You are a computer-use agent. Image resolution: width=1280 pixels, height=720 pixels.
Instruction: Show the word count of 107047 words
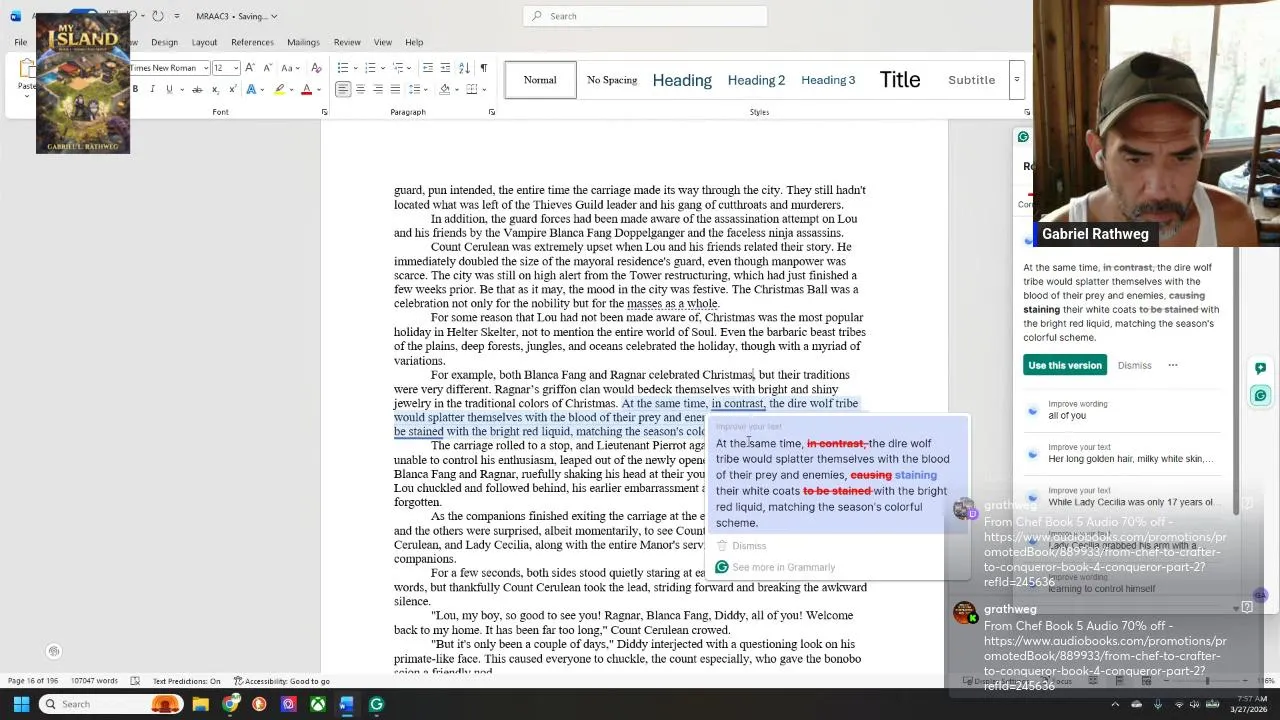pyautogui.click(x=94, y=681)
